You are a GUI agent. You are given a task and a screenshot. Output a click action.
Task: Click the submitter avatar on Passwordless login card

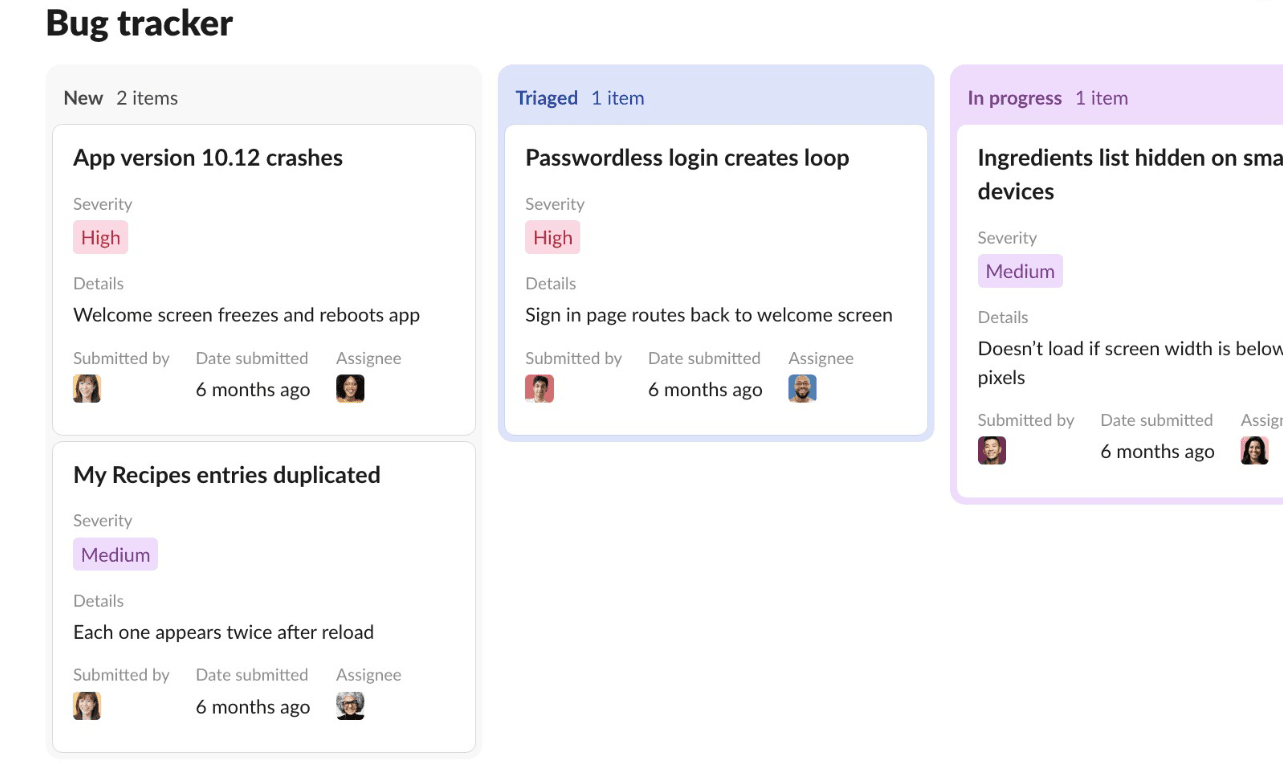(x=539, y=388)
